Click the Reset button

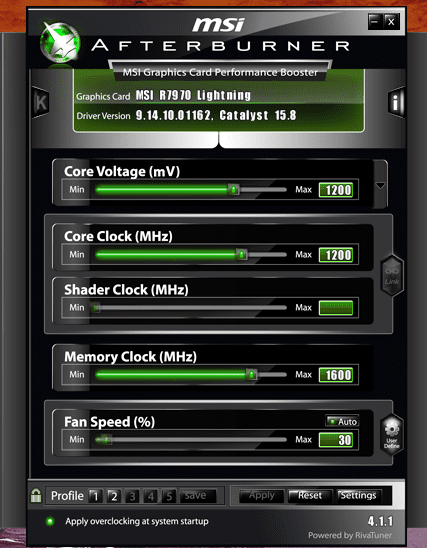tap(310, 496)
